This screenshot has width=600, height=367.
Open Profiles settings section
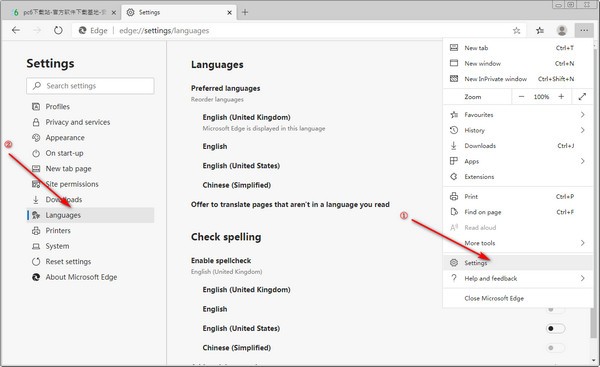click(90, 106)
